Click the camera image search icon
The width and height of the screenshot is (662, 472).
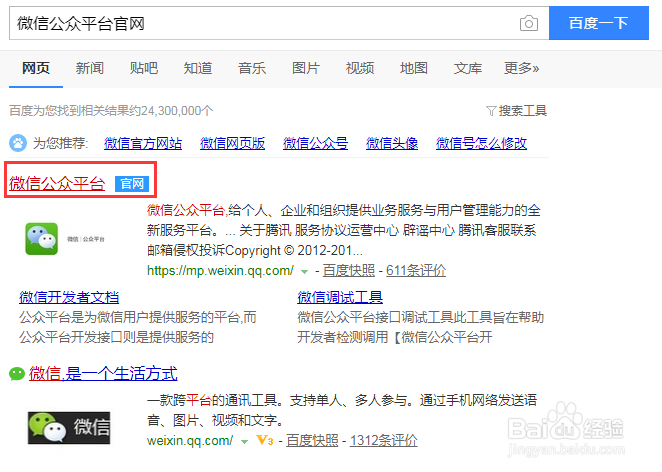point(528,23)
